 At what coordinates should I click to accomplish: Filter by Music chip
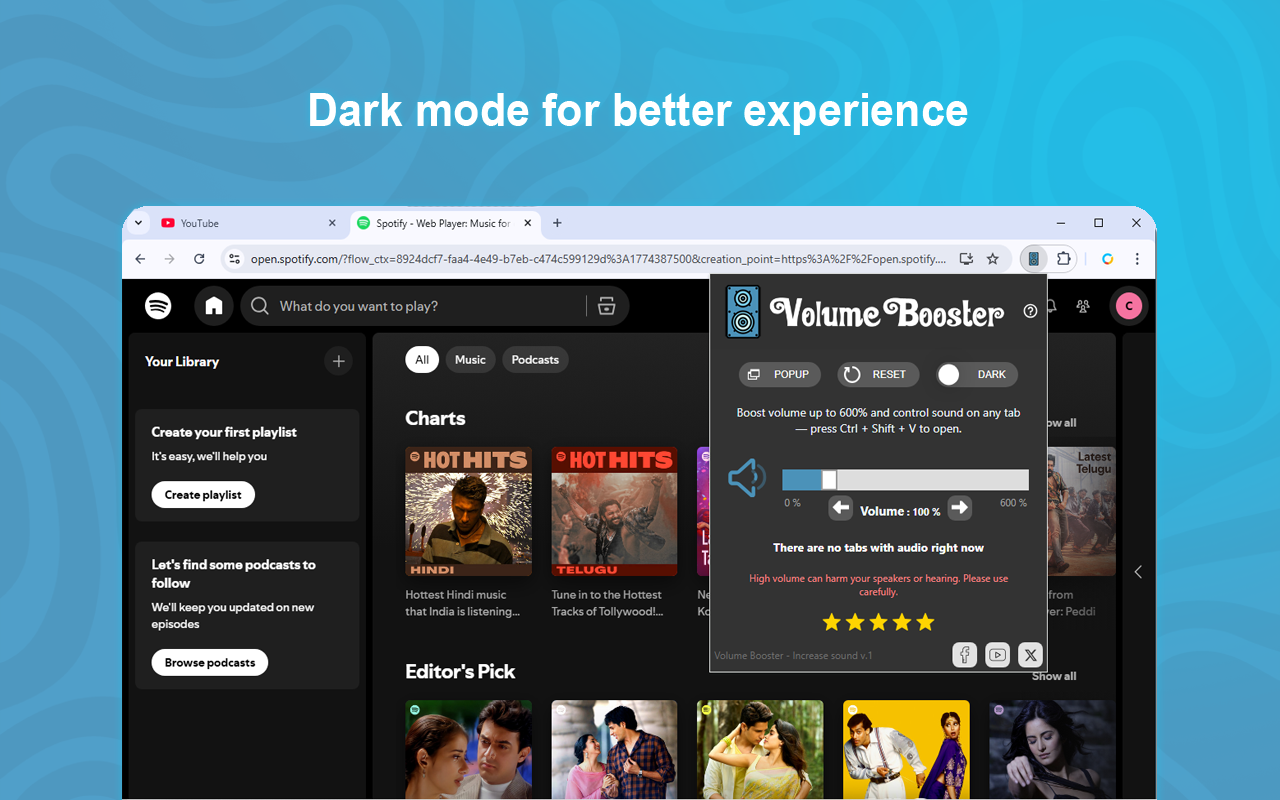(x=470, y=360)
